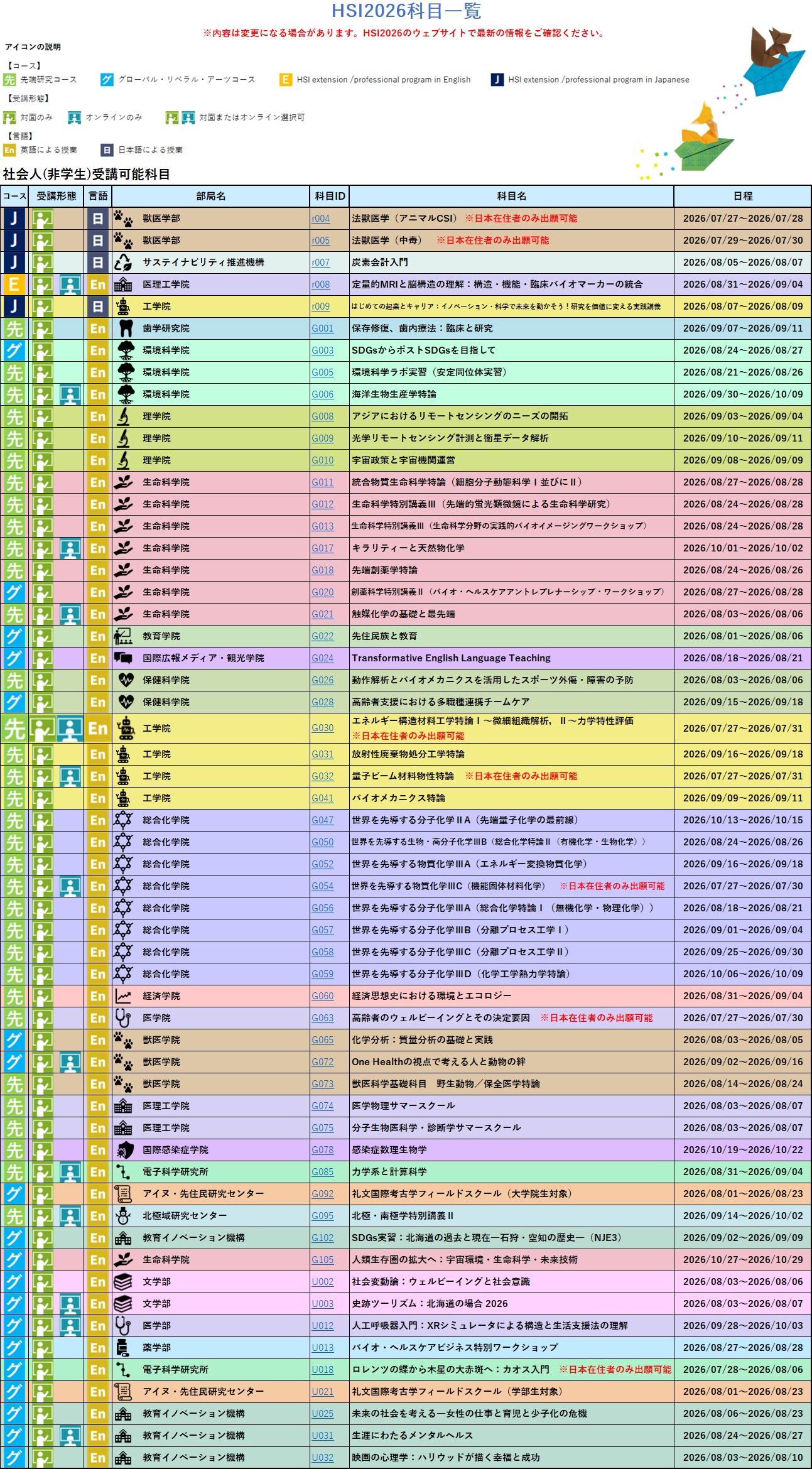Click the E course badge in the r008 row

14,285
